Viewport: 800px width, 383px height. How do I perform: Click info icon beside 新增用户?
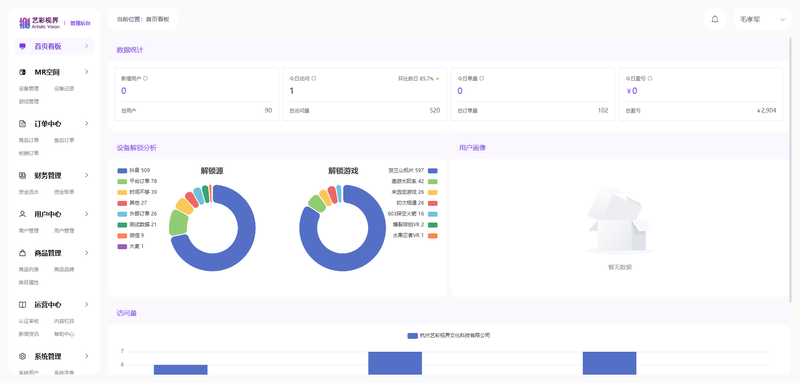point(145,79)
